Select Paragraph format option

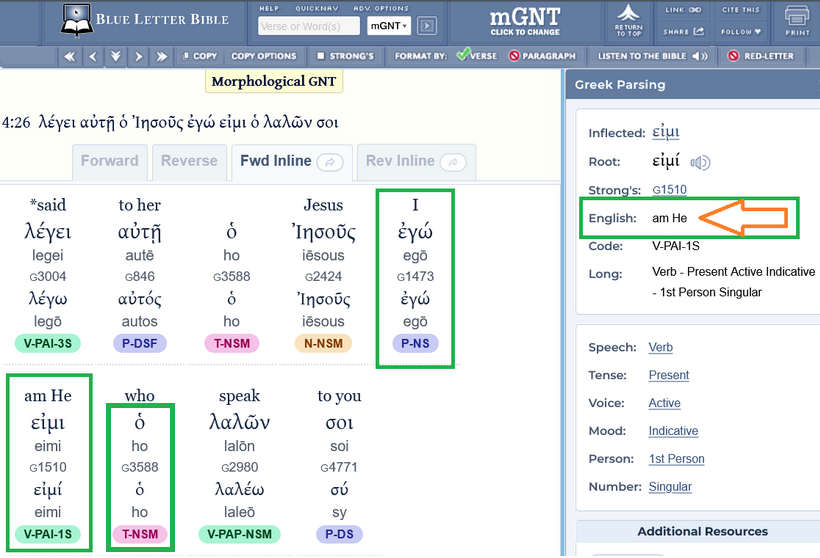(542, 56)
